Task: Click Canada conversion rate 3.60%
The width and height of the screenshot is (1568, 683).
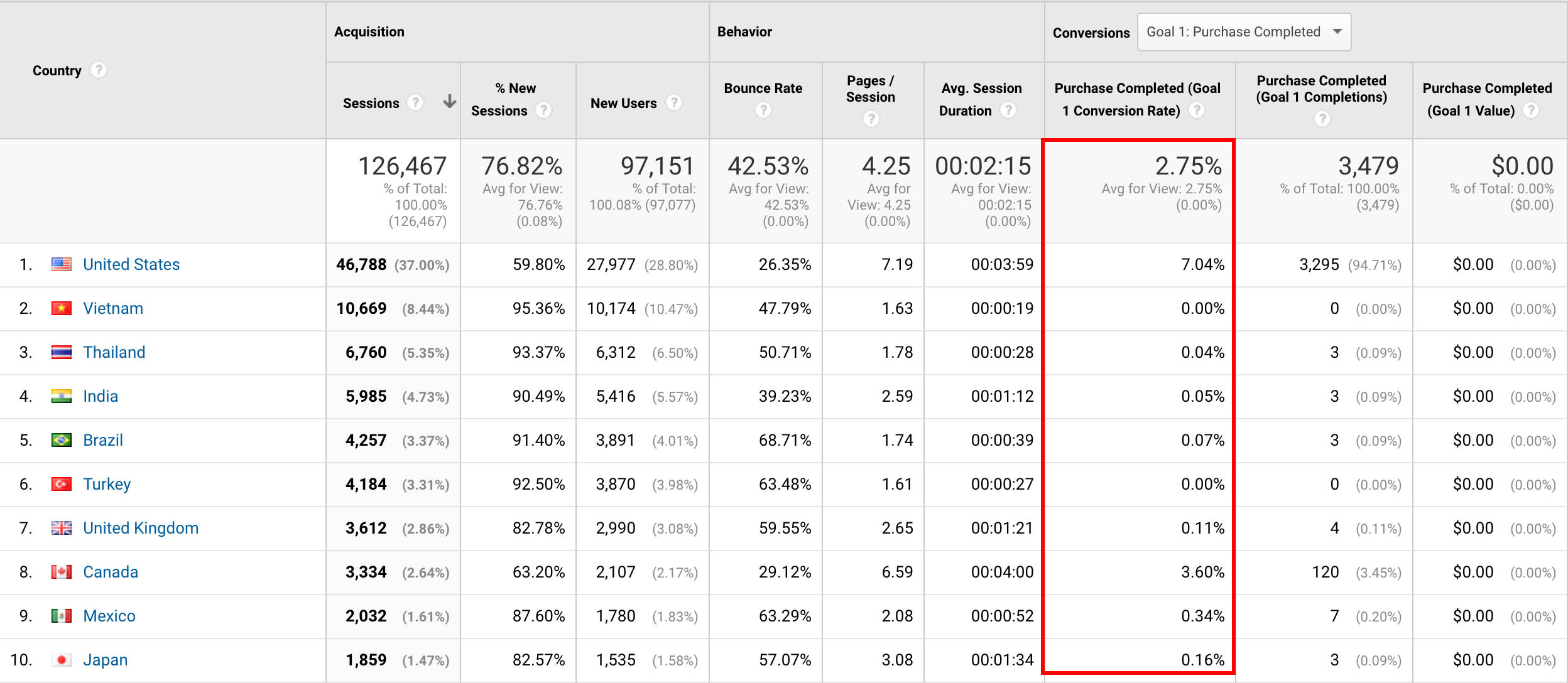Action: (1202, 572)
